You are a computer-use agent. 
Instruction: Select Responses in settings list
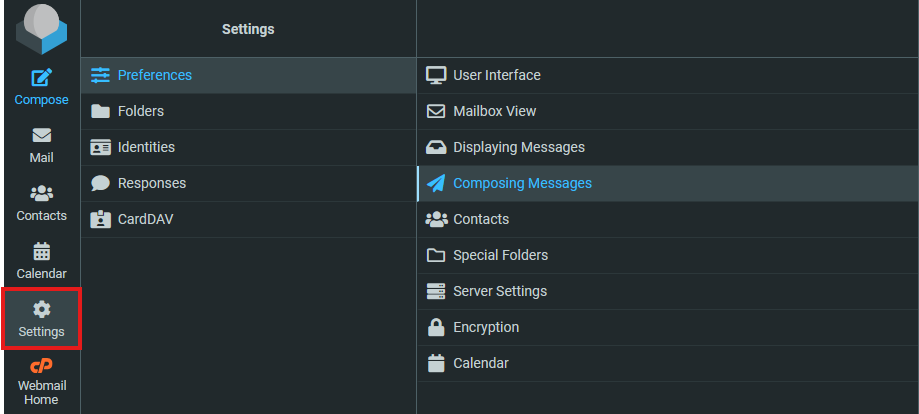click(151, 183)
